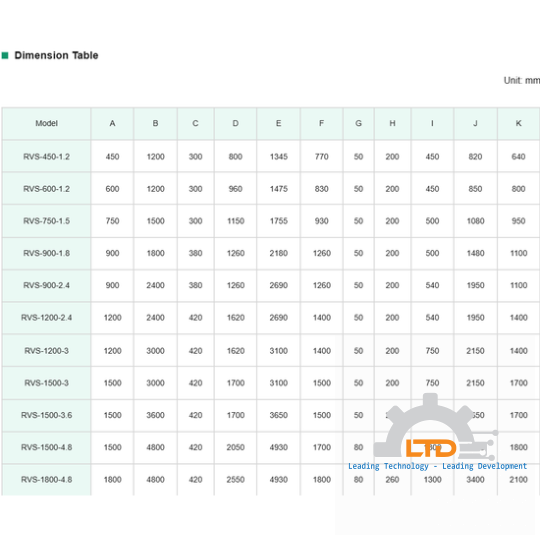Click value 3600 in RVS-1500-3.6 row
Viewport: 540px width, 540px height.
(155, 415)
